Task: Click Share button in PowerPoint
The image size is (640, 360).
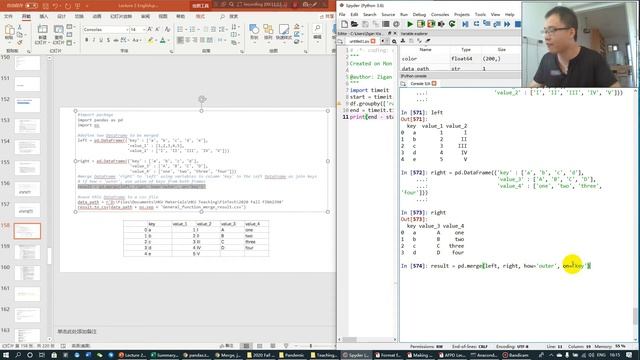Action: click(x=327, y=16)
